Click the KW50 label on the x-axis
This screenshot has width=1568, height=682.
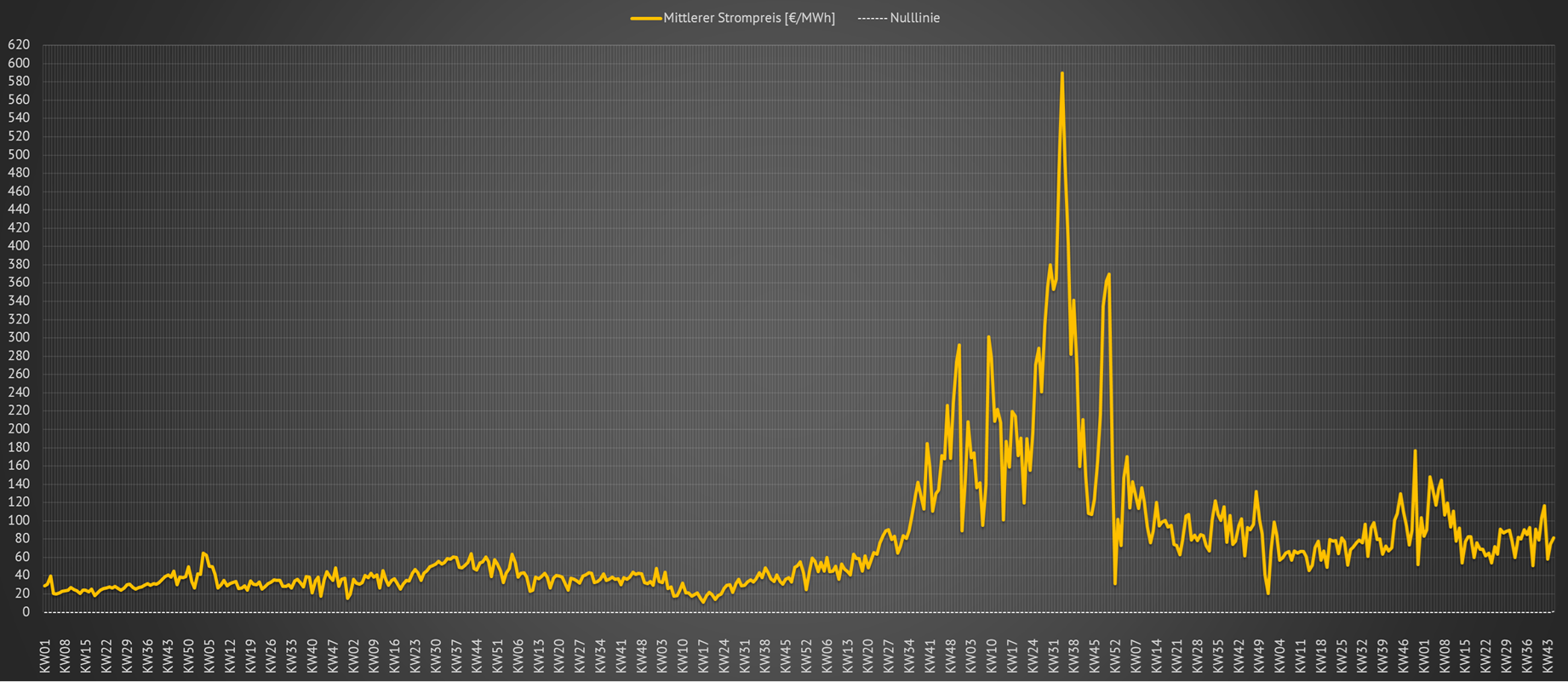coord(189,656)
